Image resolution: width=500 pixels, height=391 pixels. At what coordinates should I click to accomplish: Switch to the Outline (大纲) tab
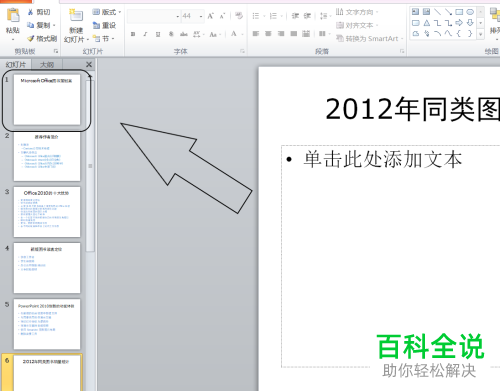pyautogui.click(x=47, y=65)
